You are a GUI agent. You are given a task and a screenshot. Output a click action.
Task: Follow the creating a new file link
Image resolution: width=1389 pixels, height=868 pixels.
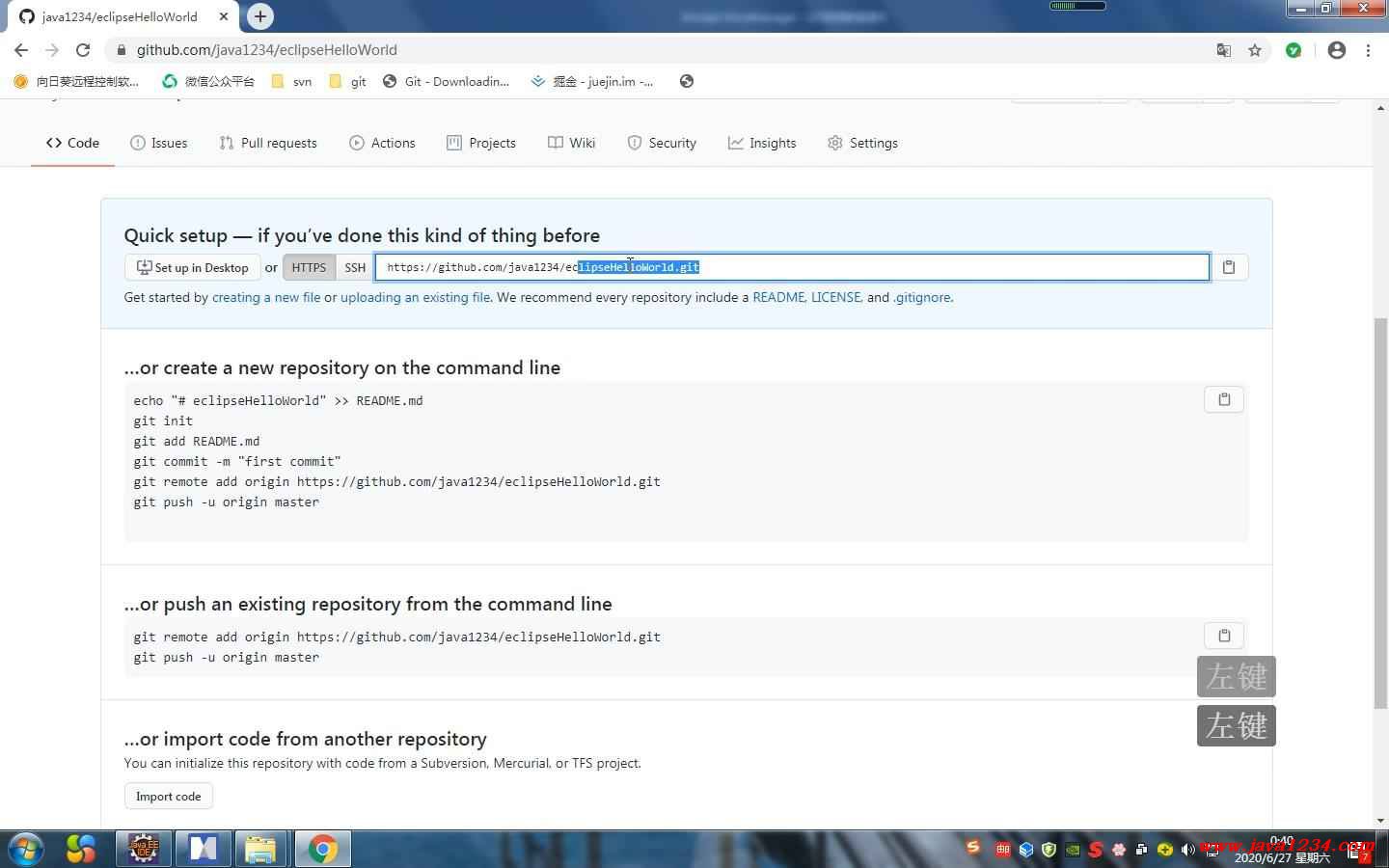pyautogui.click(x=266, y=297)
